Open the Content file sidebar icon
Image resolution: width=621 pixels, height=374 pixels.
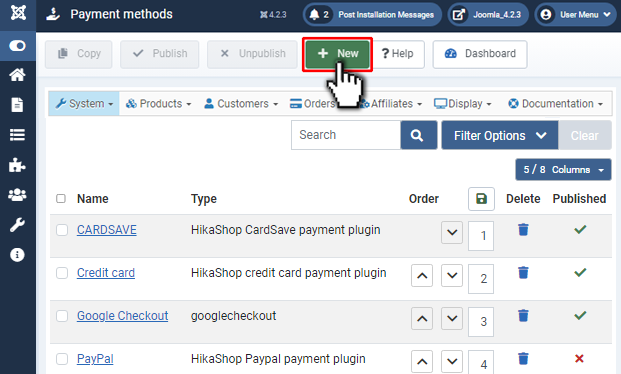pyautogui.click(x=17, y=105)
